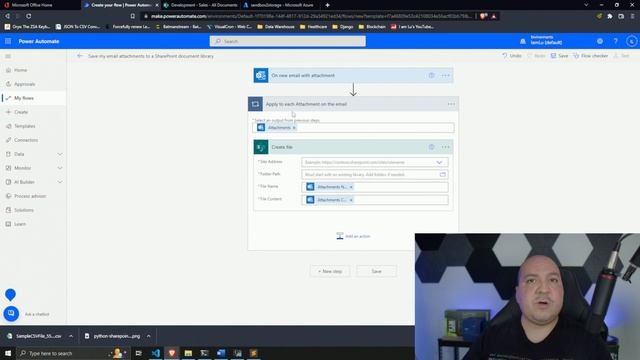Viewport: 640px width, 360px height.
Task: Open File Explorer from taskbar
Action: pyautogui.click(x=188, y=353)
